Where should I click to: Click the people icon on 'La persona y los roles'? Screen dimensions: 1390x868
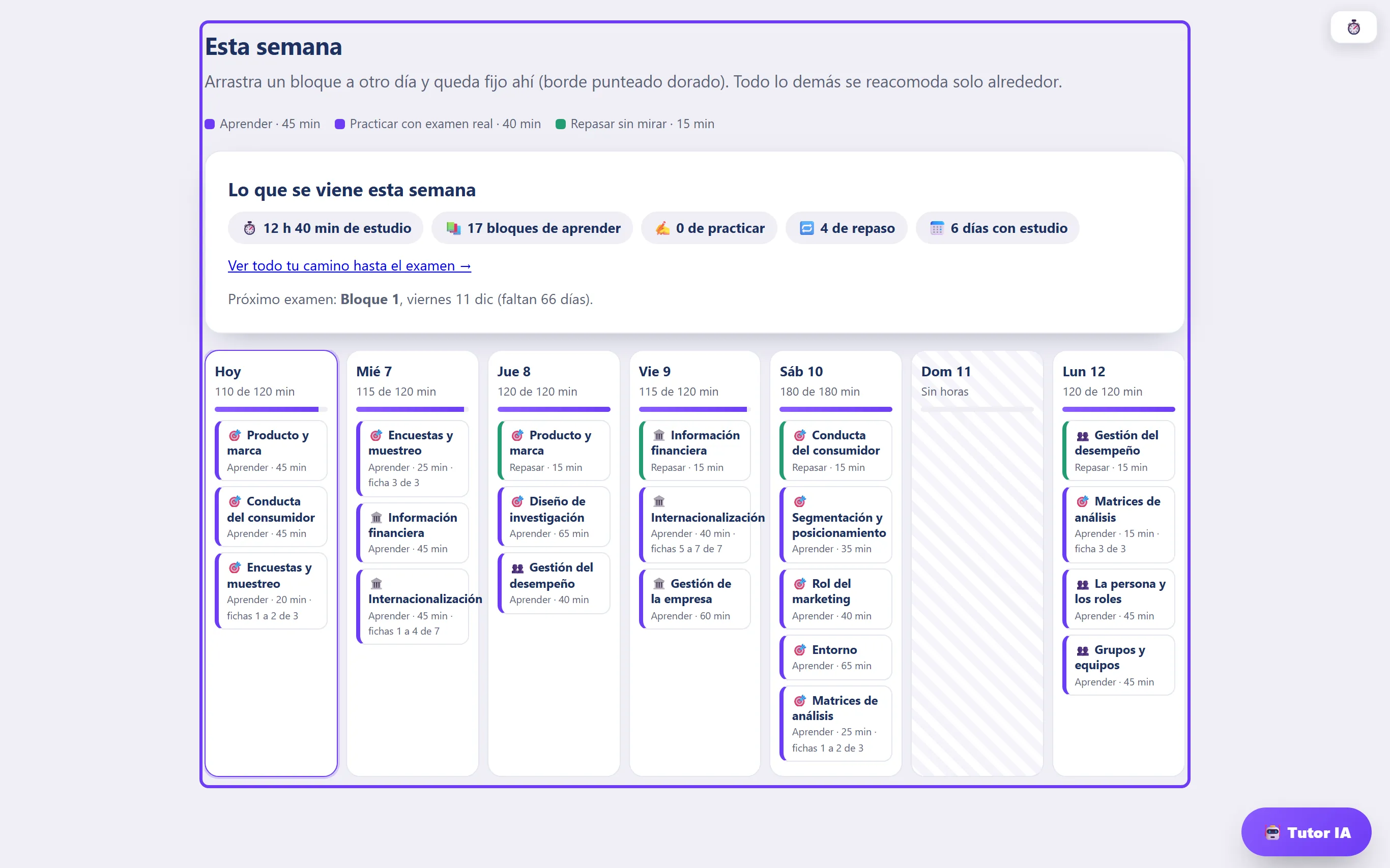pos(1083,584)
